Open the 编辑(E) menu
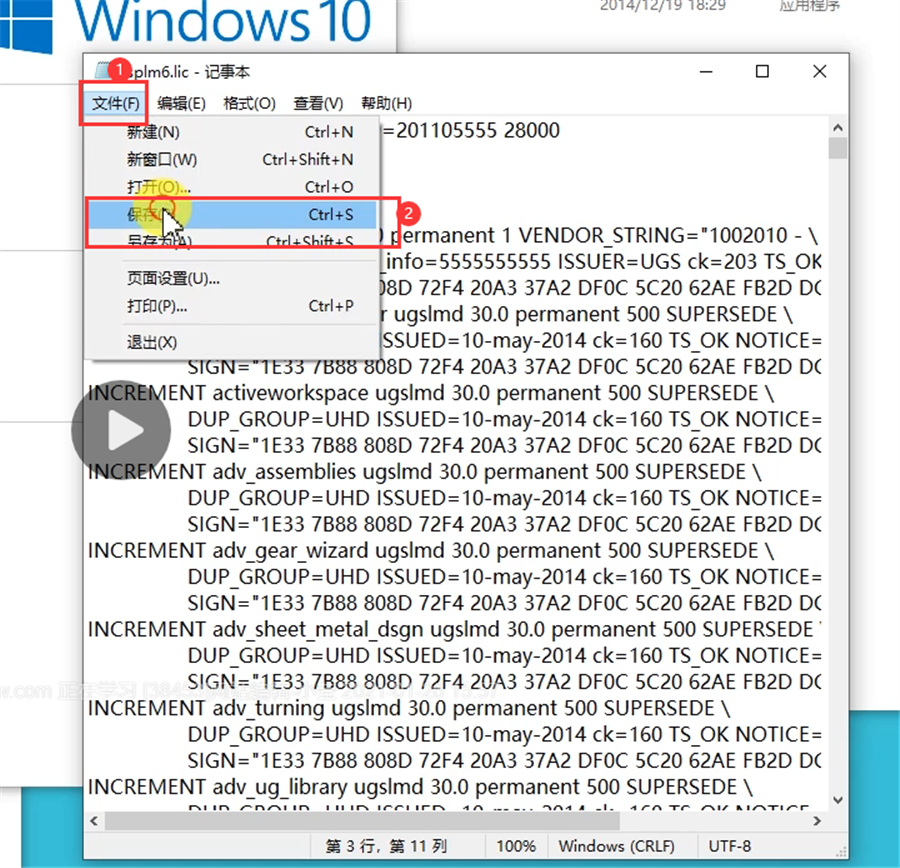900x868 pixels. coord(181,103)
